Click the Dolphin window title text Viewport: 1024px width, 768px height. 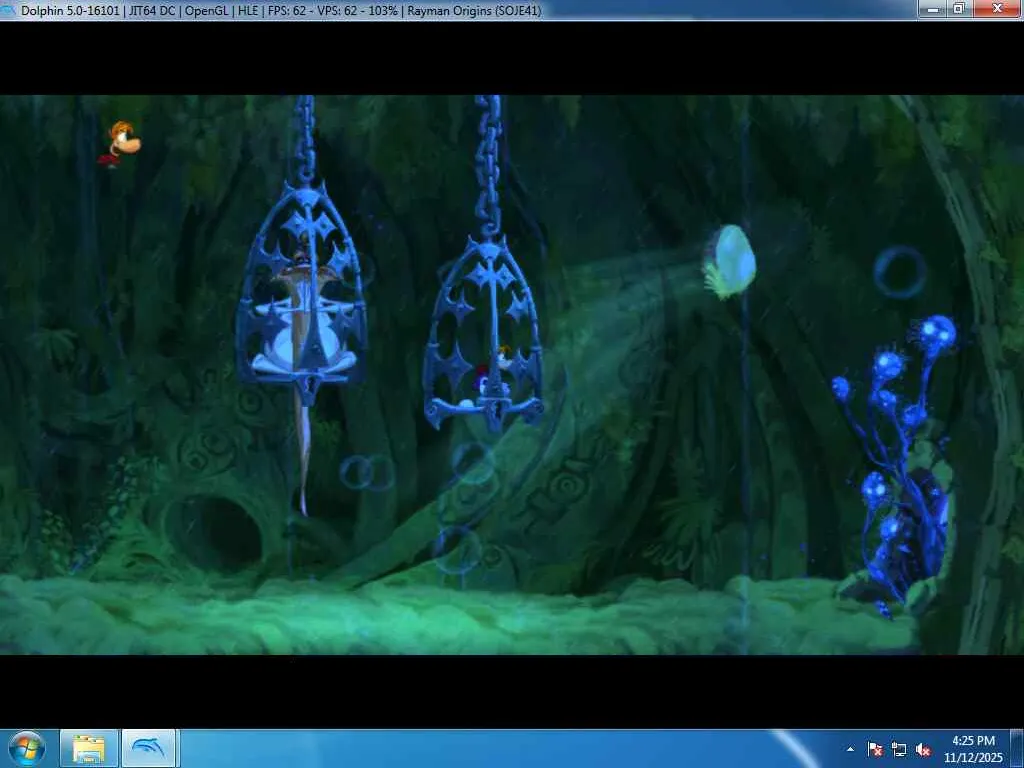281,10
